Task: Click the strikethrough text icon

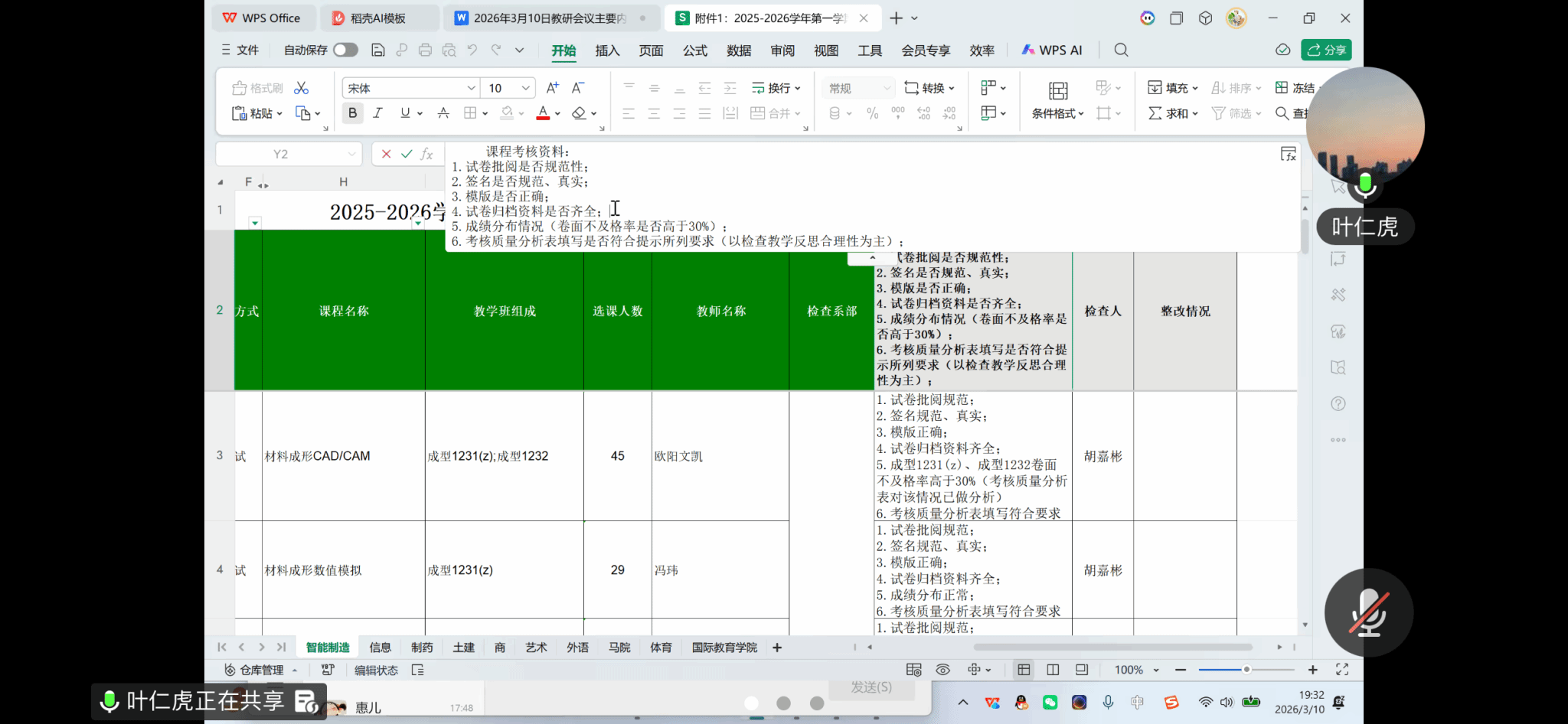Action: point(443,113)
